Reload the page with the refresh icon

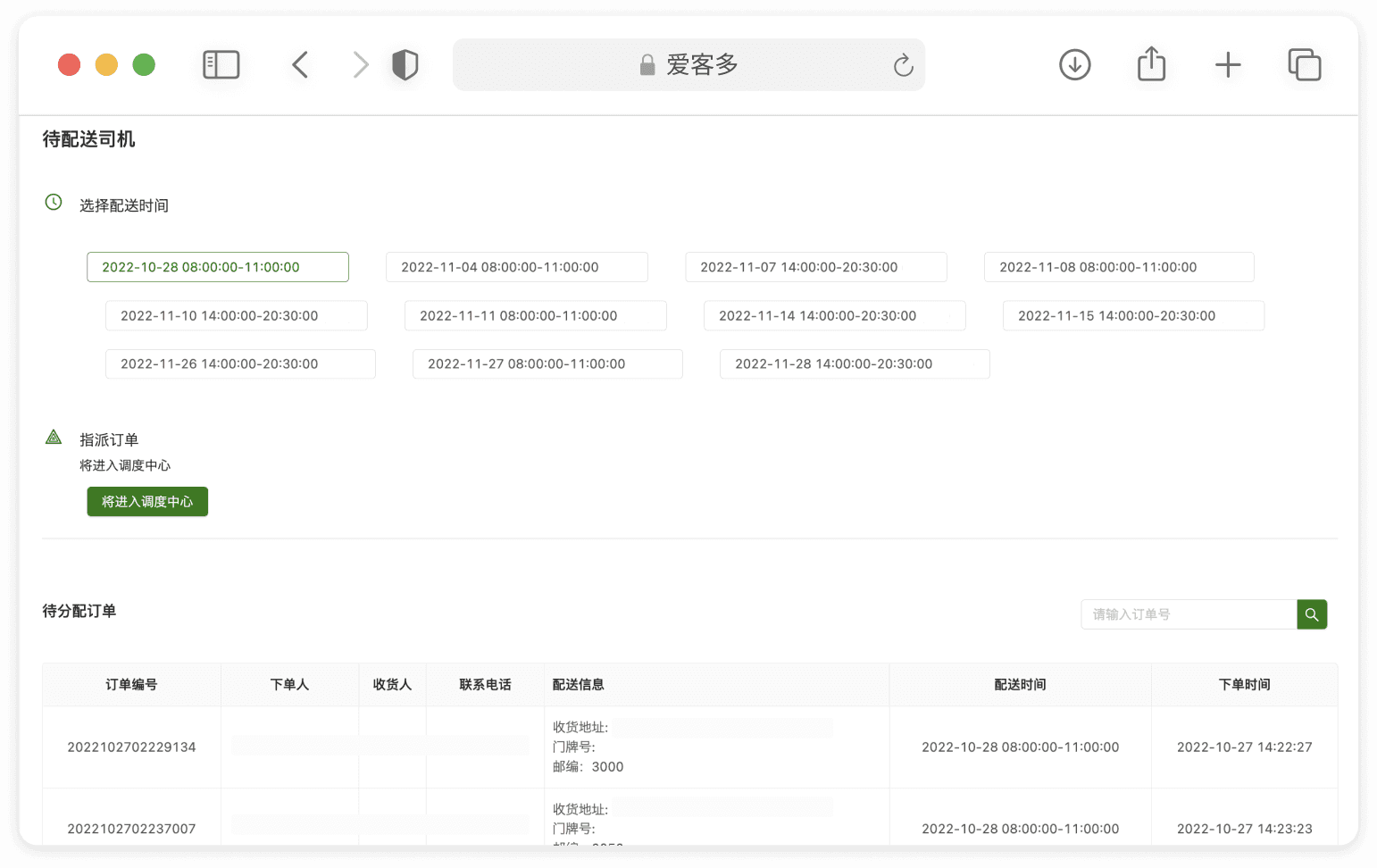point(903,64)
